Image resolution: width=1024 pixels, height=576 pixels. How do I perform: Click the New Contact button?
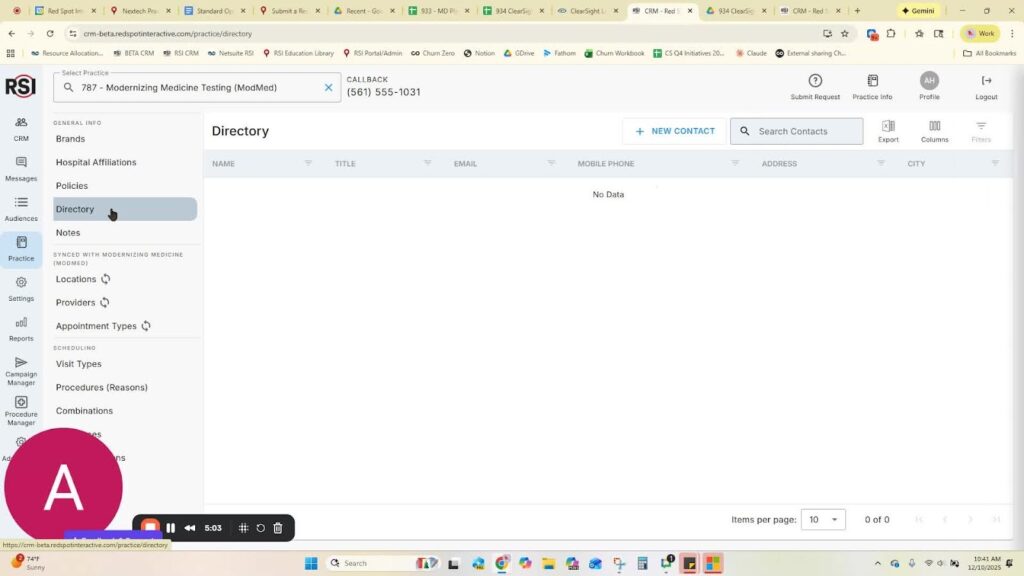[x=675, y=131]
